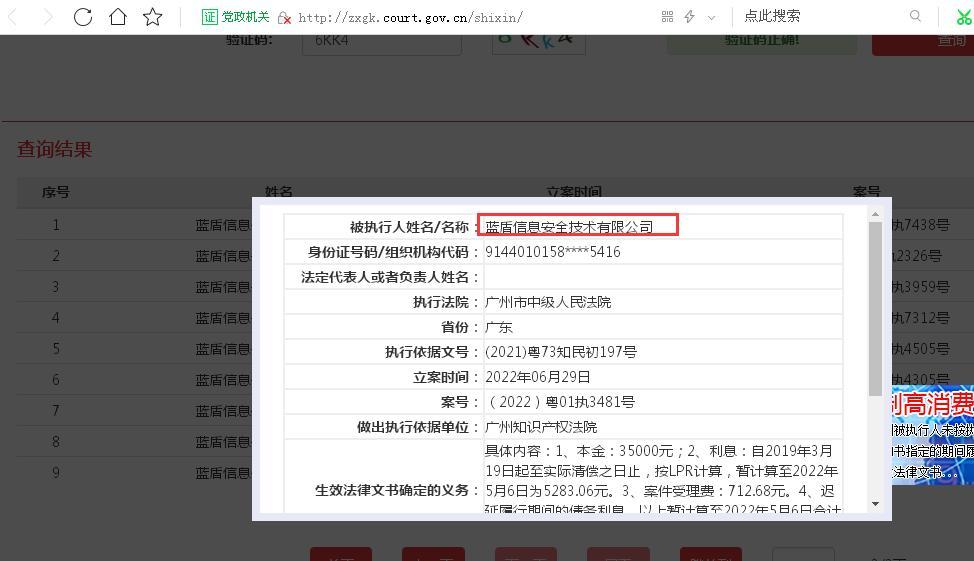Open the QR code grid icon
This screenshot has height=561, width=974.
coord(667,17)
